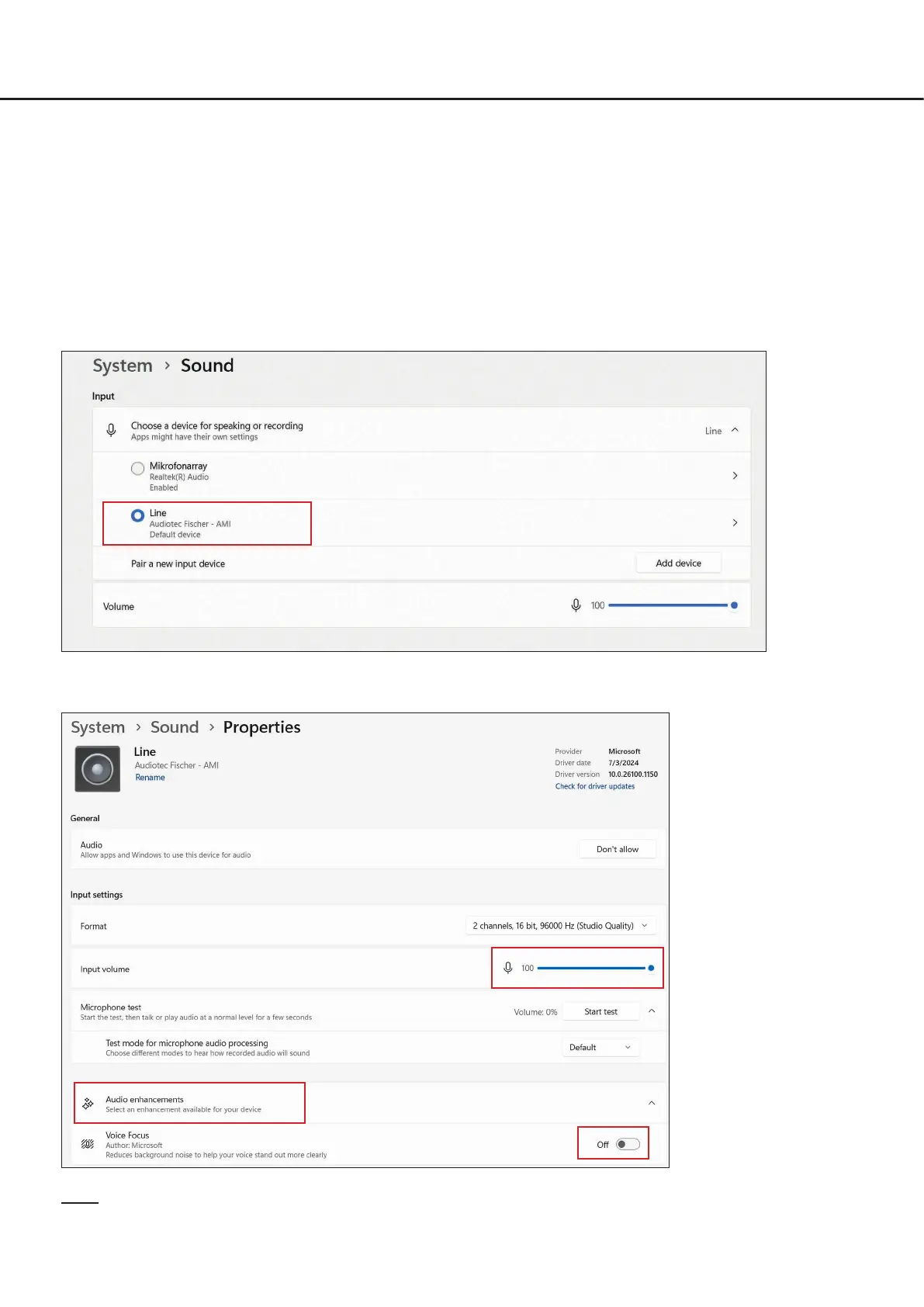Open Mikrofonarray details with right chevron

click(x=735, y=476)
